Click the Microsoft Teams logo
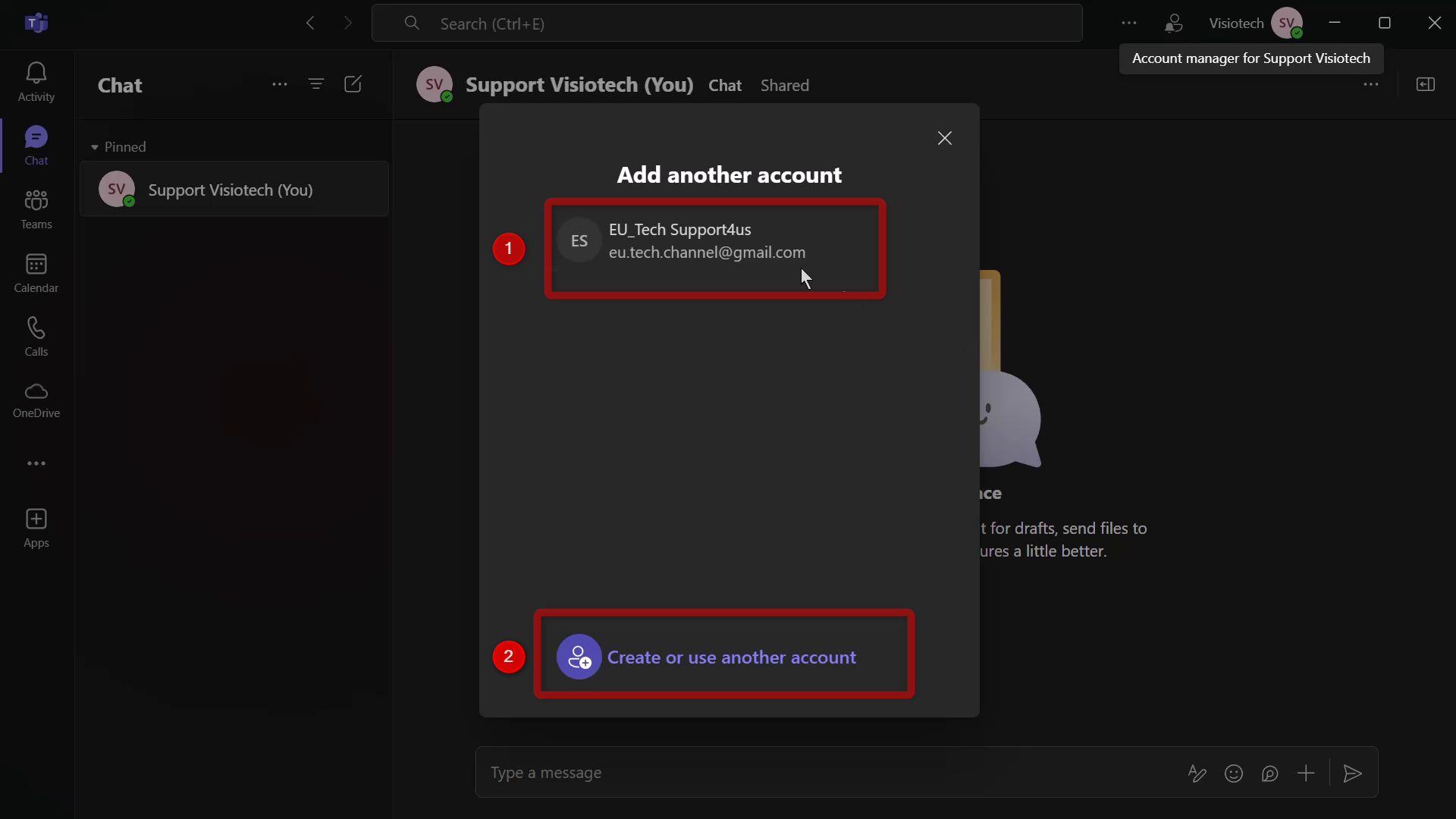Screen dimensions: 1456x819 point(36,24)
